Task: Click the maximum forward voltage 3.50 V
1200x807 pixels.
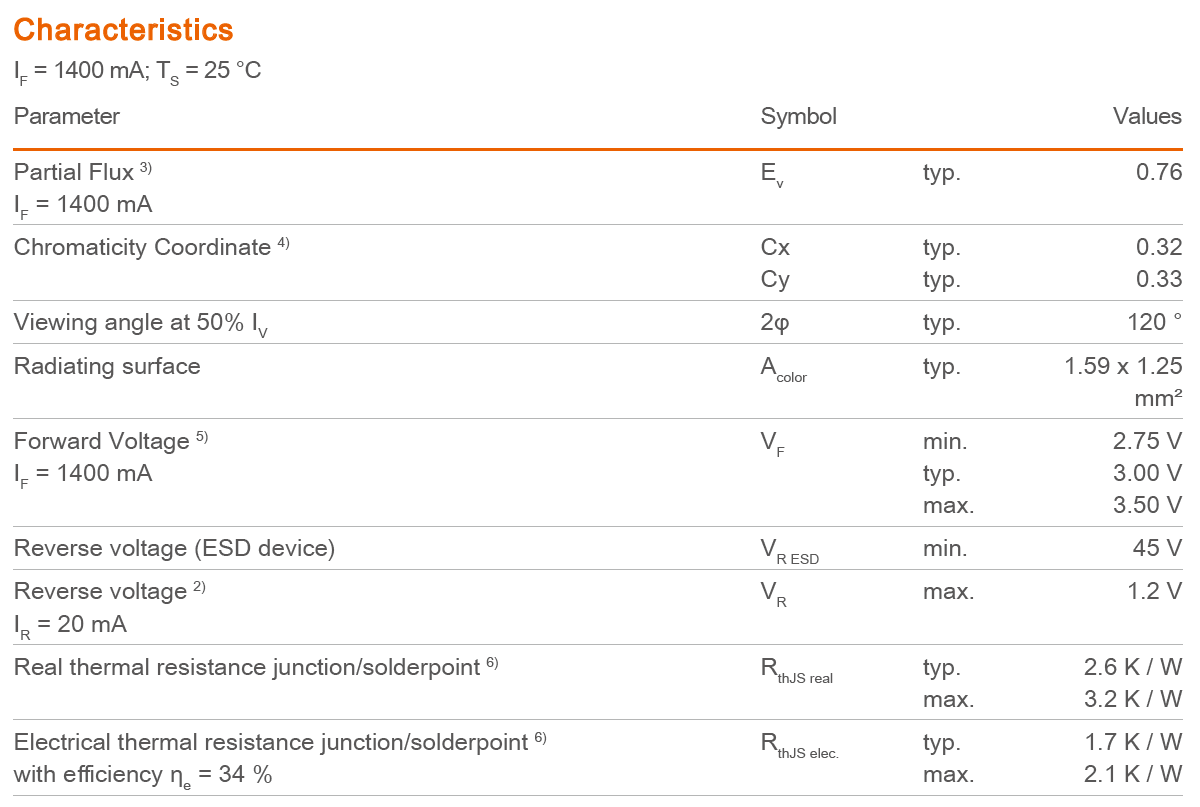Action: (1147, 505)
